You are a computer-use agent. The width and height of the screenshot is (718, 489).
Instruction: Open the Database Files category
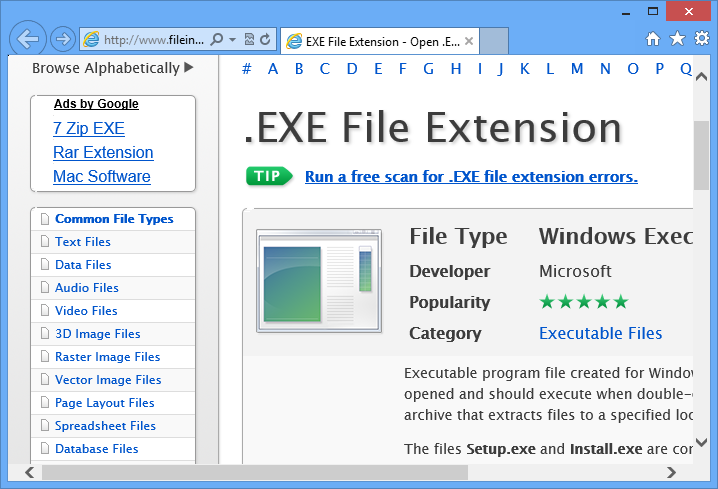97,449
